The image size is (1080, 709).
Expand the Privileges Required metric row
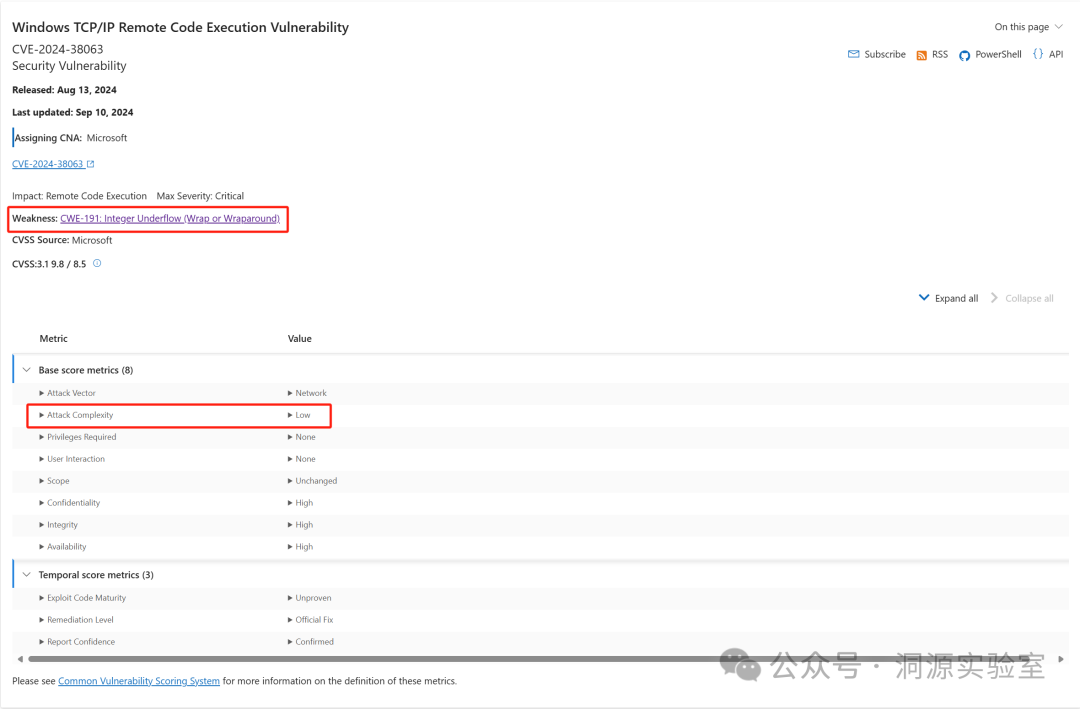(42, 437)
